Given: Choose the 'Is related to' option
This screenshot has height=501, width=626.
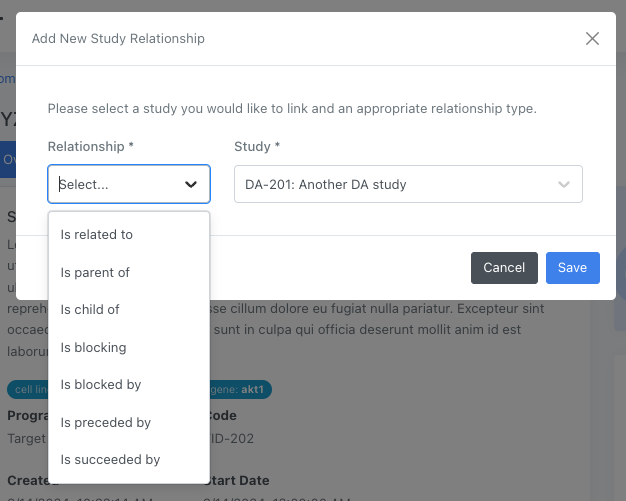Looking at the screenshot, I should (97, 235).
